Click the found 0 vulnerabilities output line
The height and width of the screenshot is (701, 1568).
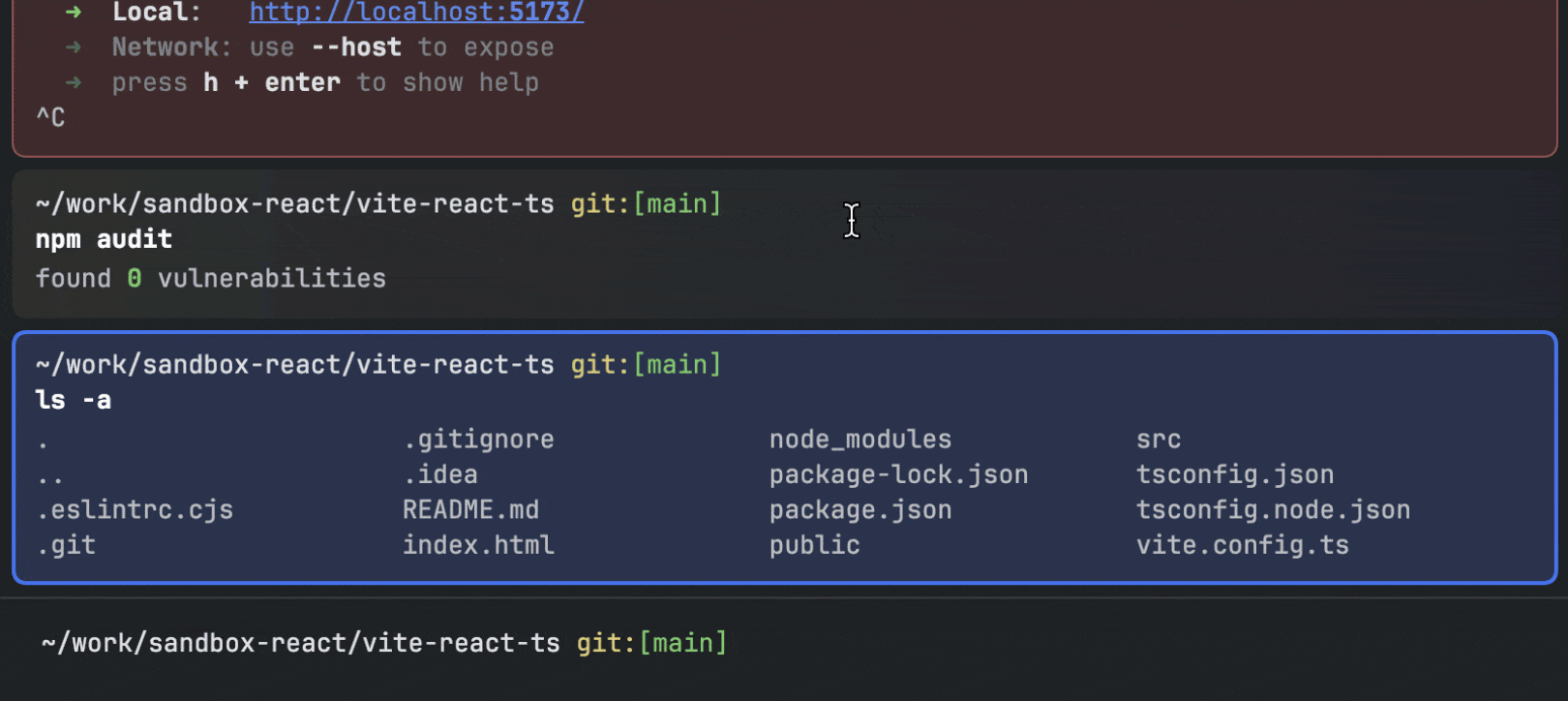(x=210, y=279)
